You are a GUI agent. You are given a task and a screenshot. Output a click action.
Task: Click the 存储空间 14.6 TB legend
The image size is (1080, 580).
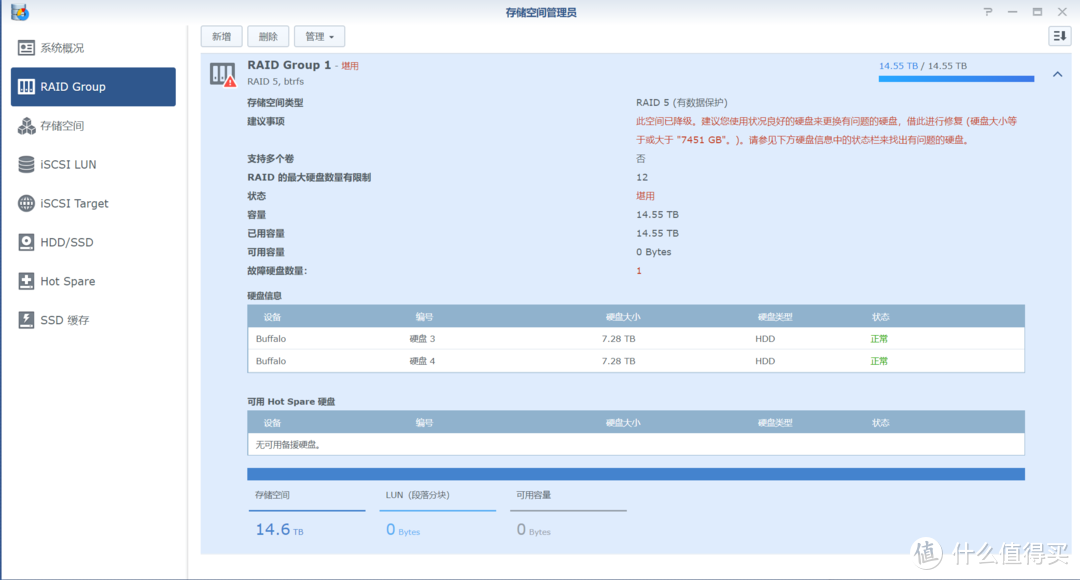coord(307,515)
